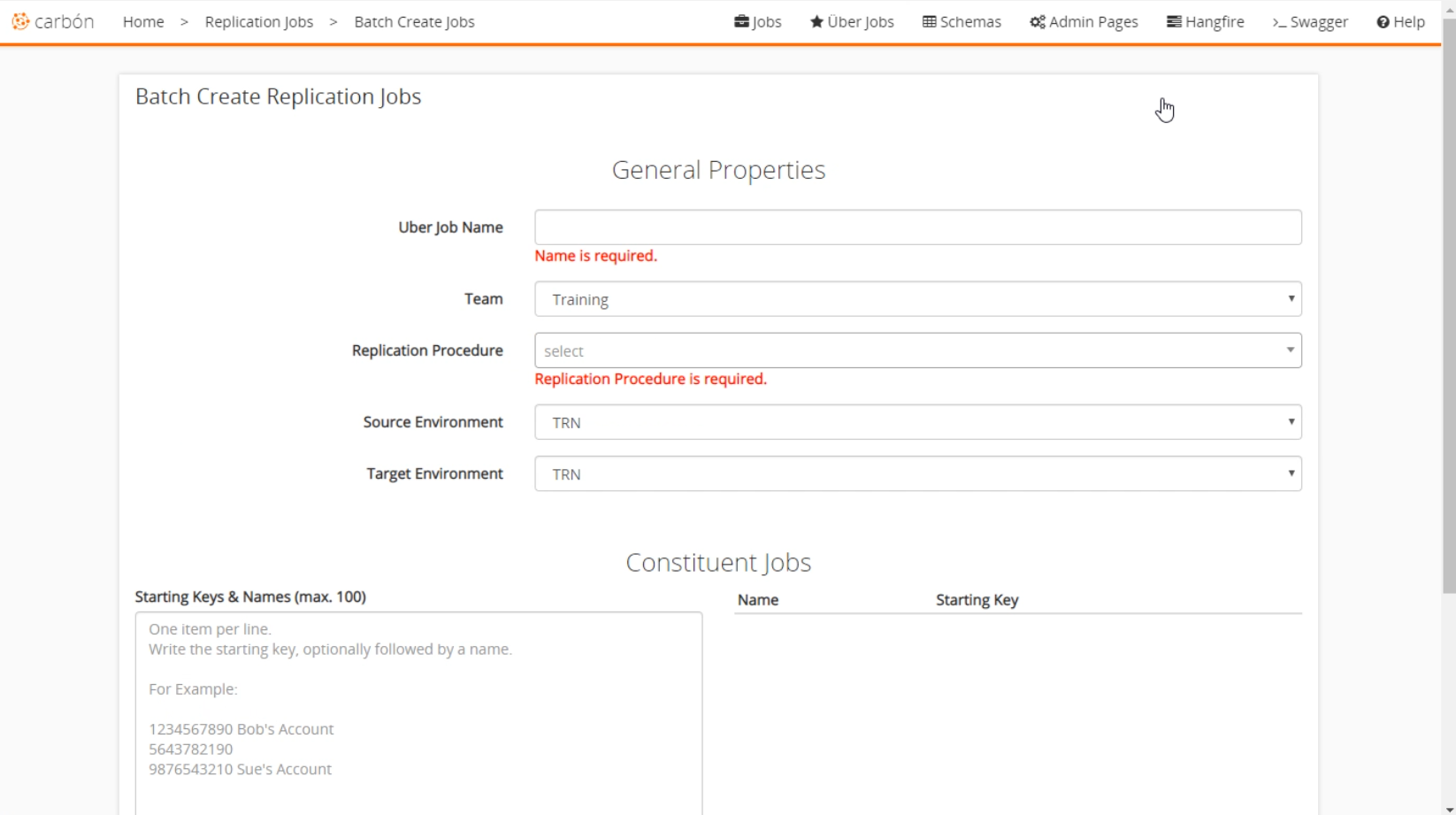The width and height of the screenshot is (1456, 815).
Task: Click the Swagger terminal prompt icon
Action: click(1279, 22)
